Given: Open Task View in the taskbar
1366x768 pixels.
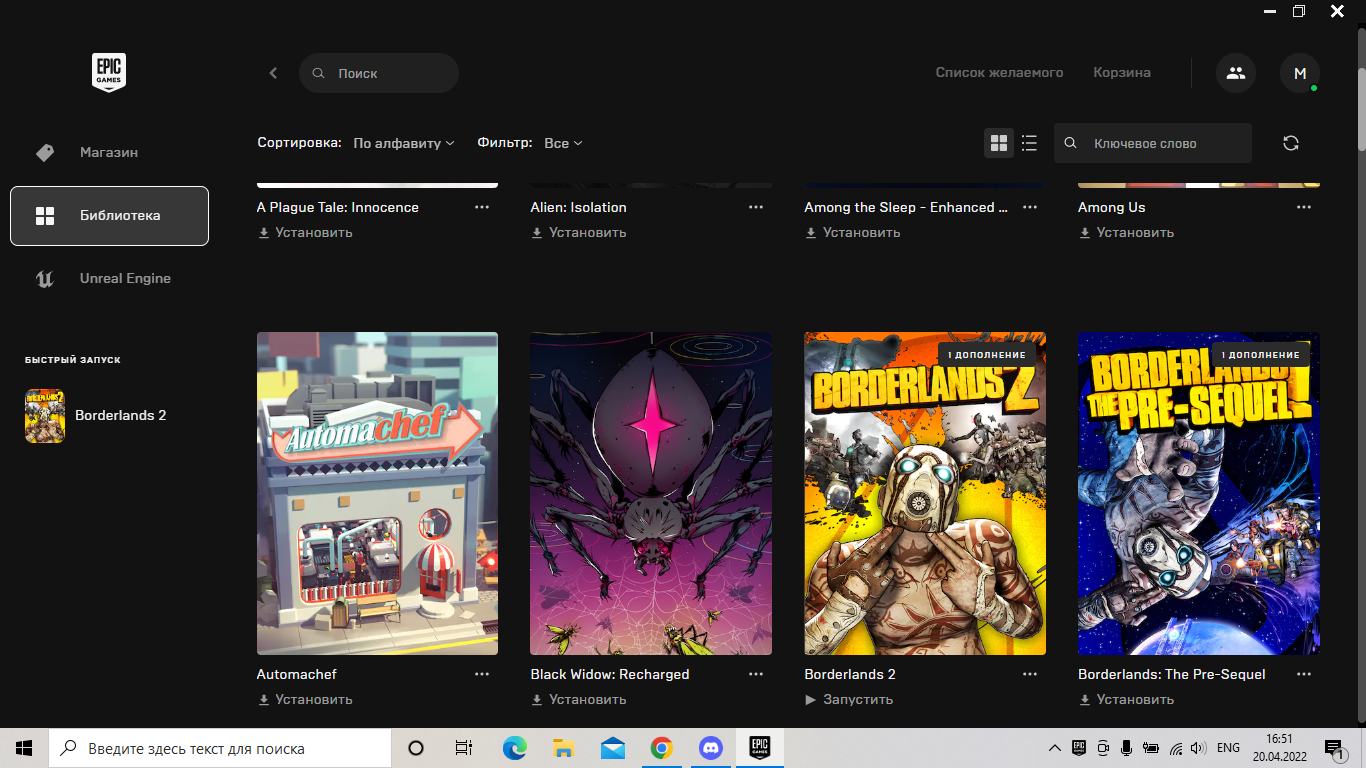Looking at the screenshot, I should pos(464,748).
